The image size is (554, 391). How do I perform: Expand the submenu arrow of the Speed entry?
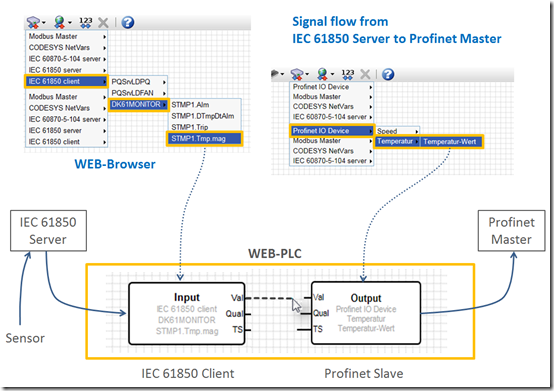[417, 131]
